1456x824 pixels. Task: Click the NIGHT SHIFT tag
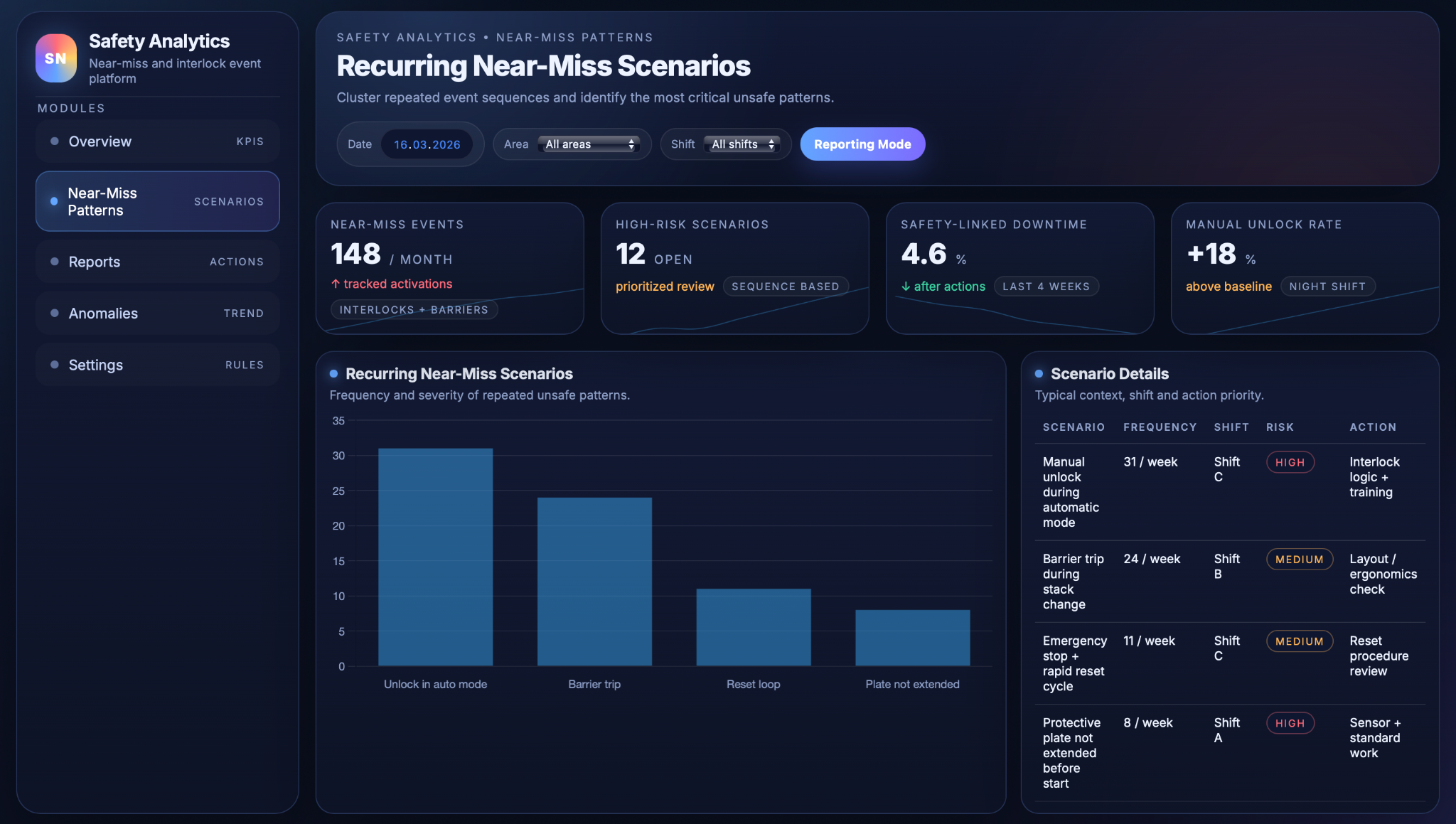click(x=1327, y=287)
